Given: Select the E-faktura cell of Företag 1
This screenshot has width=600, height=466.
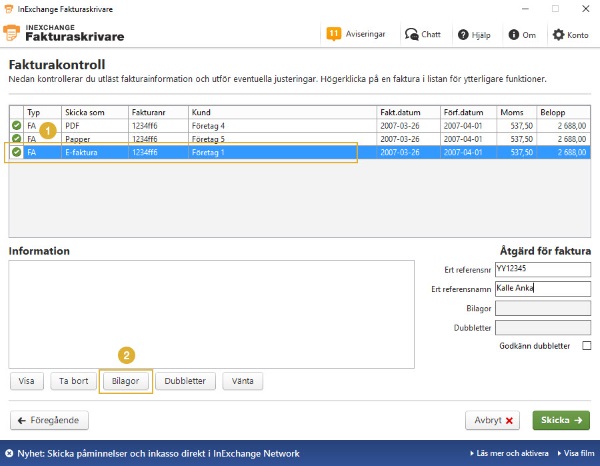Looking at the screenshot, I should (x=95, y=152).
